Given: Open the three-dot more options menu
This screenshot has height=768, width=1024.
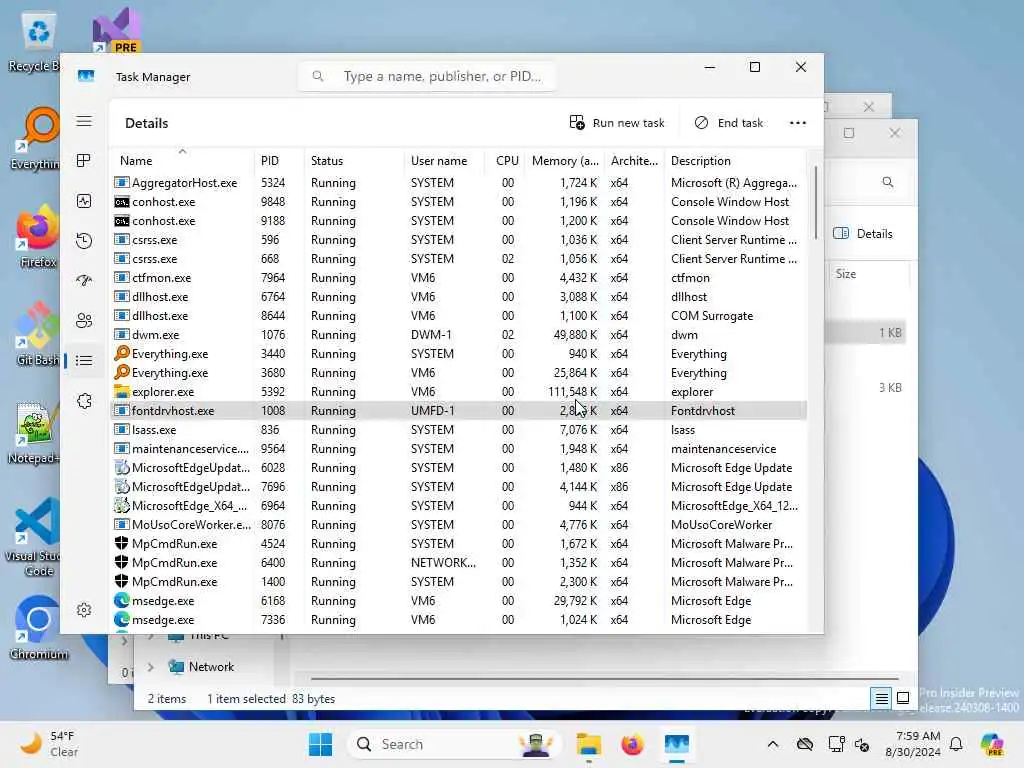Looking at the screenshot, I should tap(797, 123).
